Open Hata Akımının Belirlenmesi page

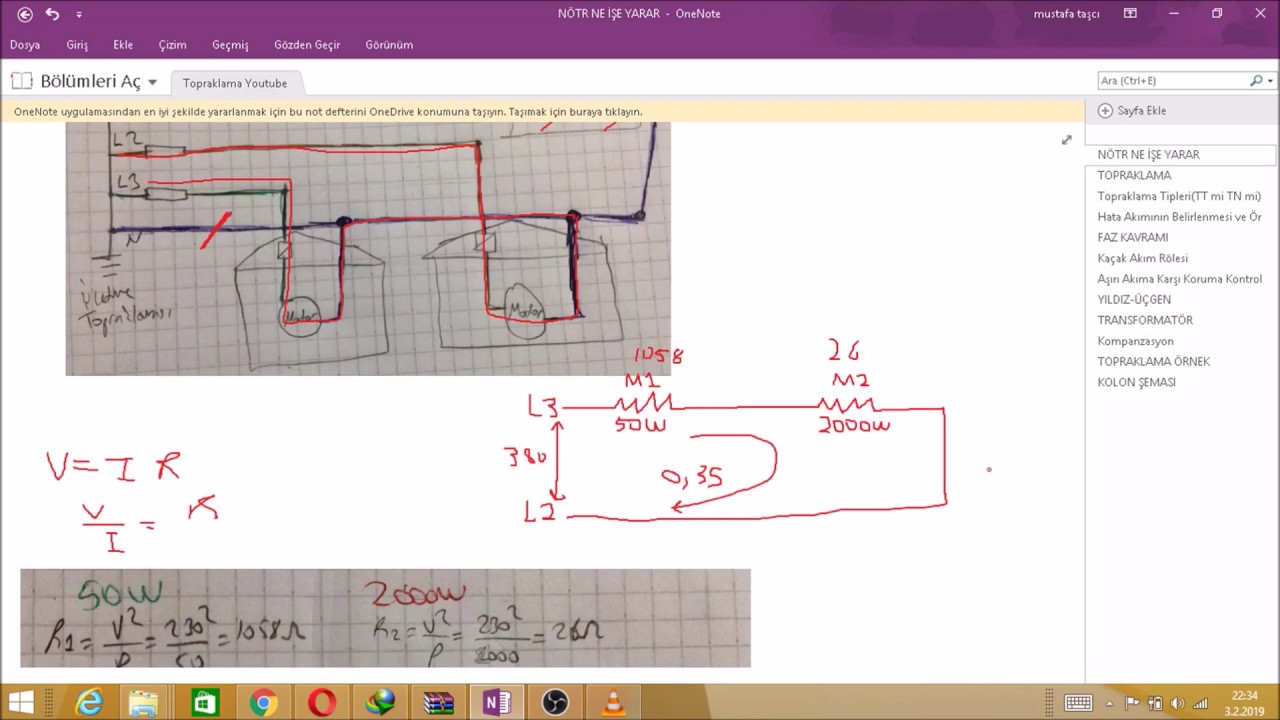[x=1180, y=217]
